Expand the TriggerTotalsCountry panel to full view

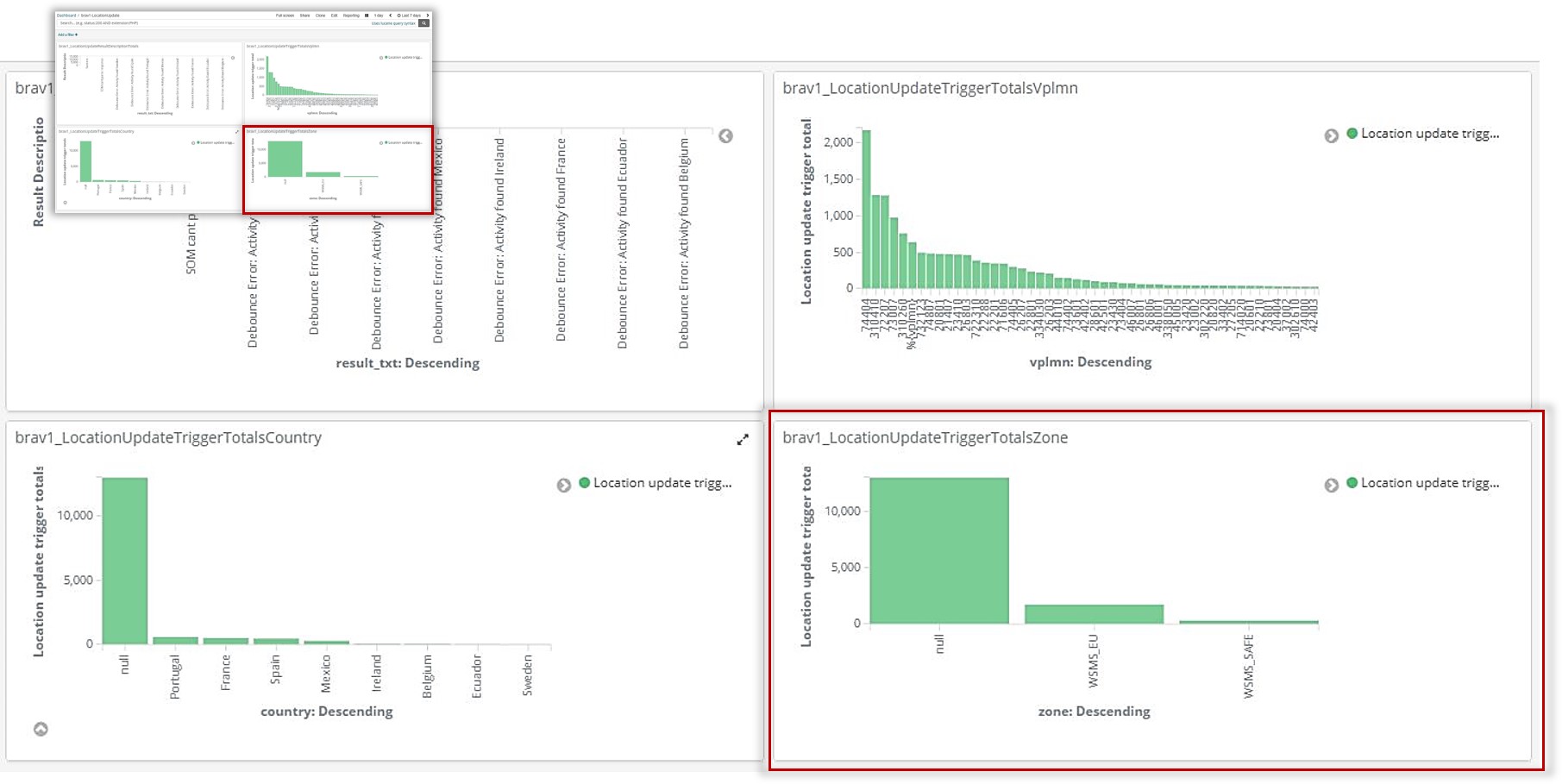click(743, 440)
